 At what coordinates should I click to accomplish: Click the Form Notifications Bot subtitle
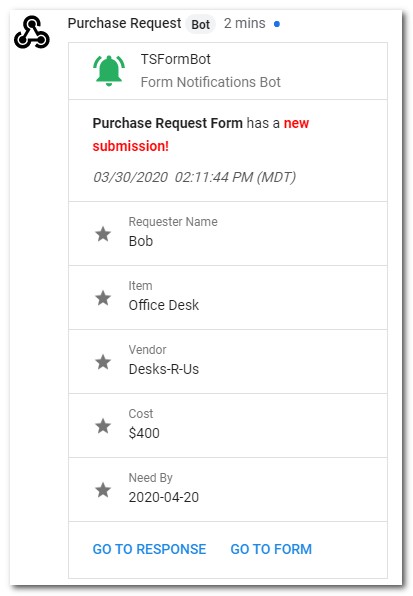(x=210, y=82)
